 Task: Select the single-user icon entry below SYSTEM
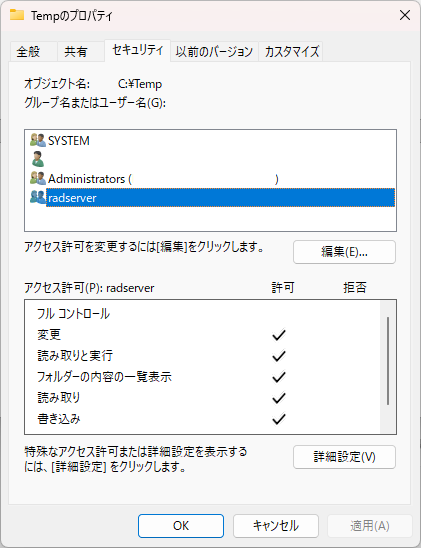[38, 159]
